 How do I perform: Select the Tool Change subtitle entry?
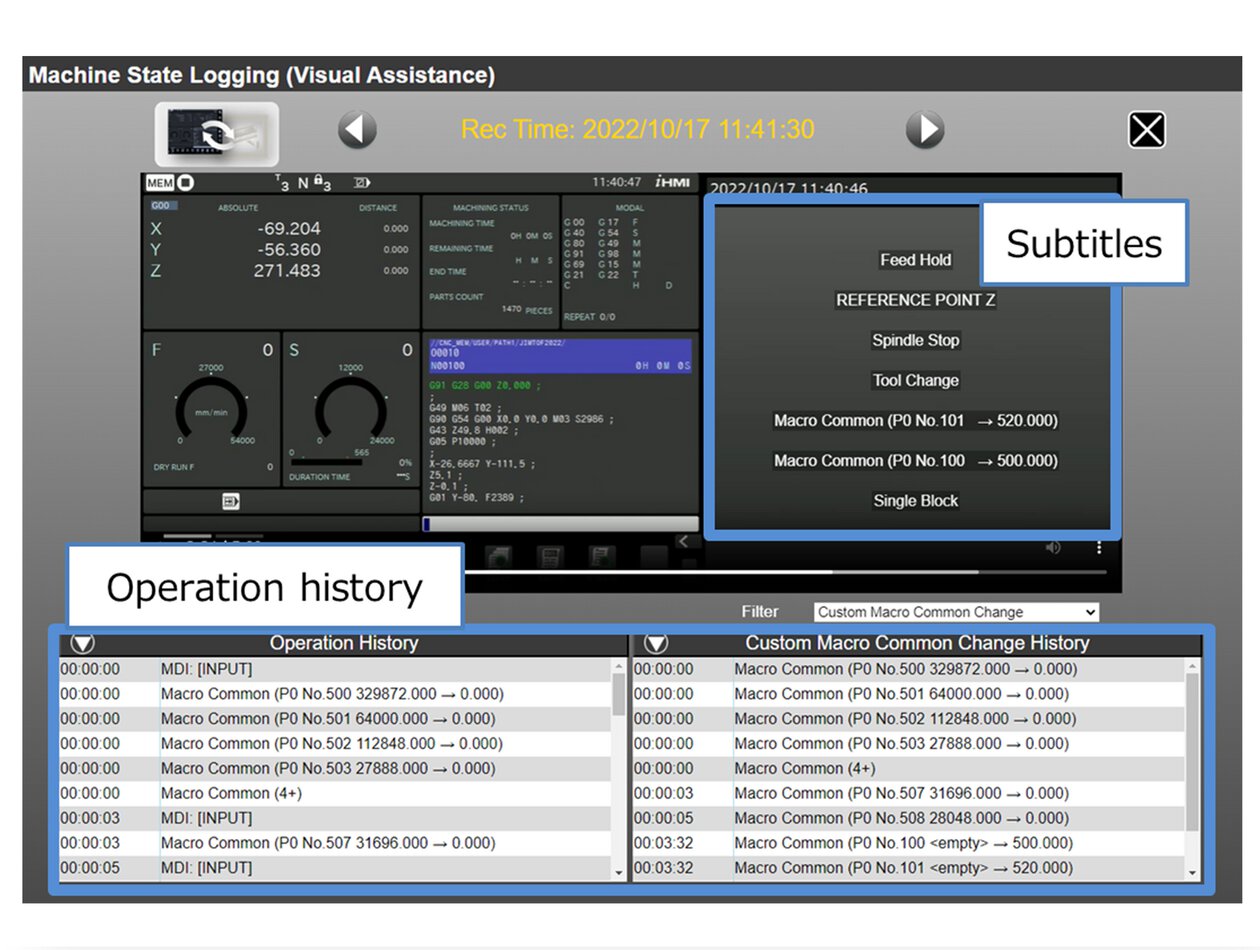click(x=915, y=380)
